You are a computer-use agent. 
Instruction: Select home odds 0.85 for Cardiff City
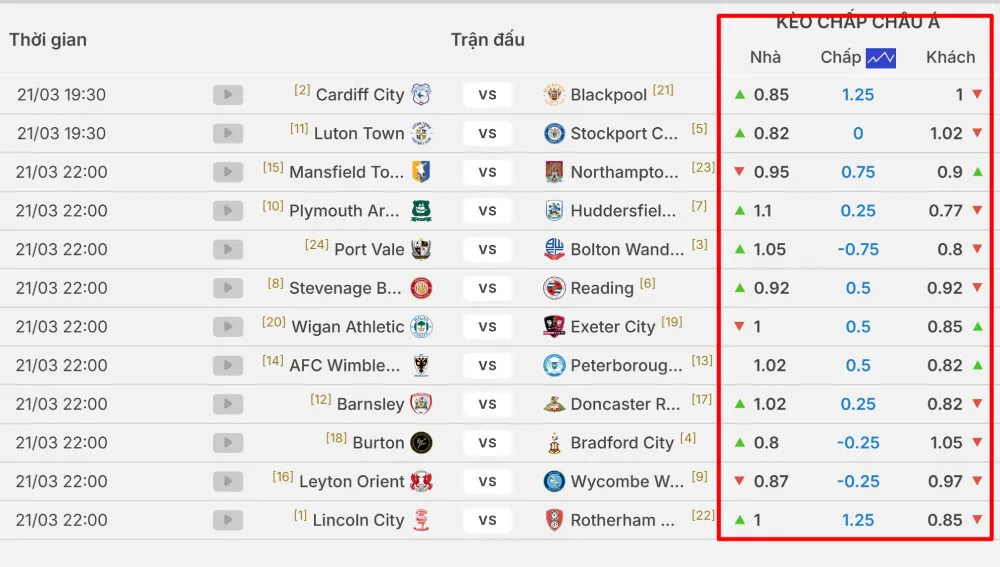tap(771, 95)
